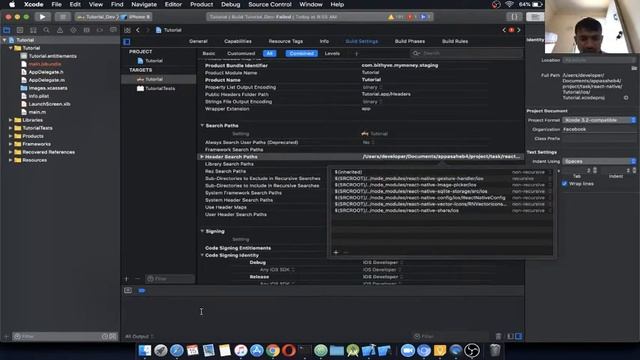Open the Debug navigator icon
Screen dimensions: 640x360
[x=87, y=30]
